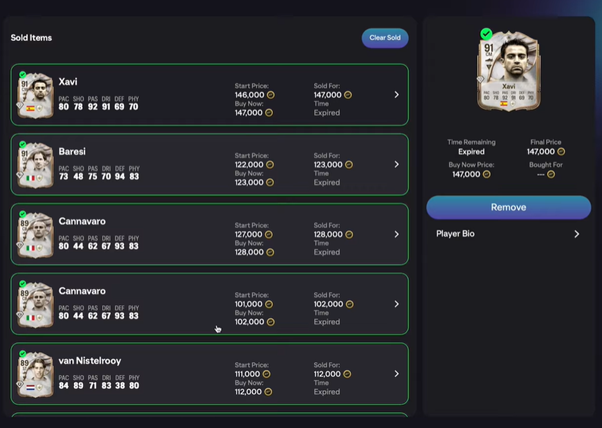Click Xavi's PAS 92 stat value

point(93,107)
